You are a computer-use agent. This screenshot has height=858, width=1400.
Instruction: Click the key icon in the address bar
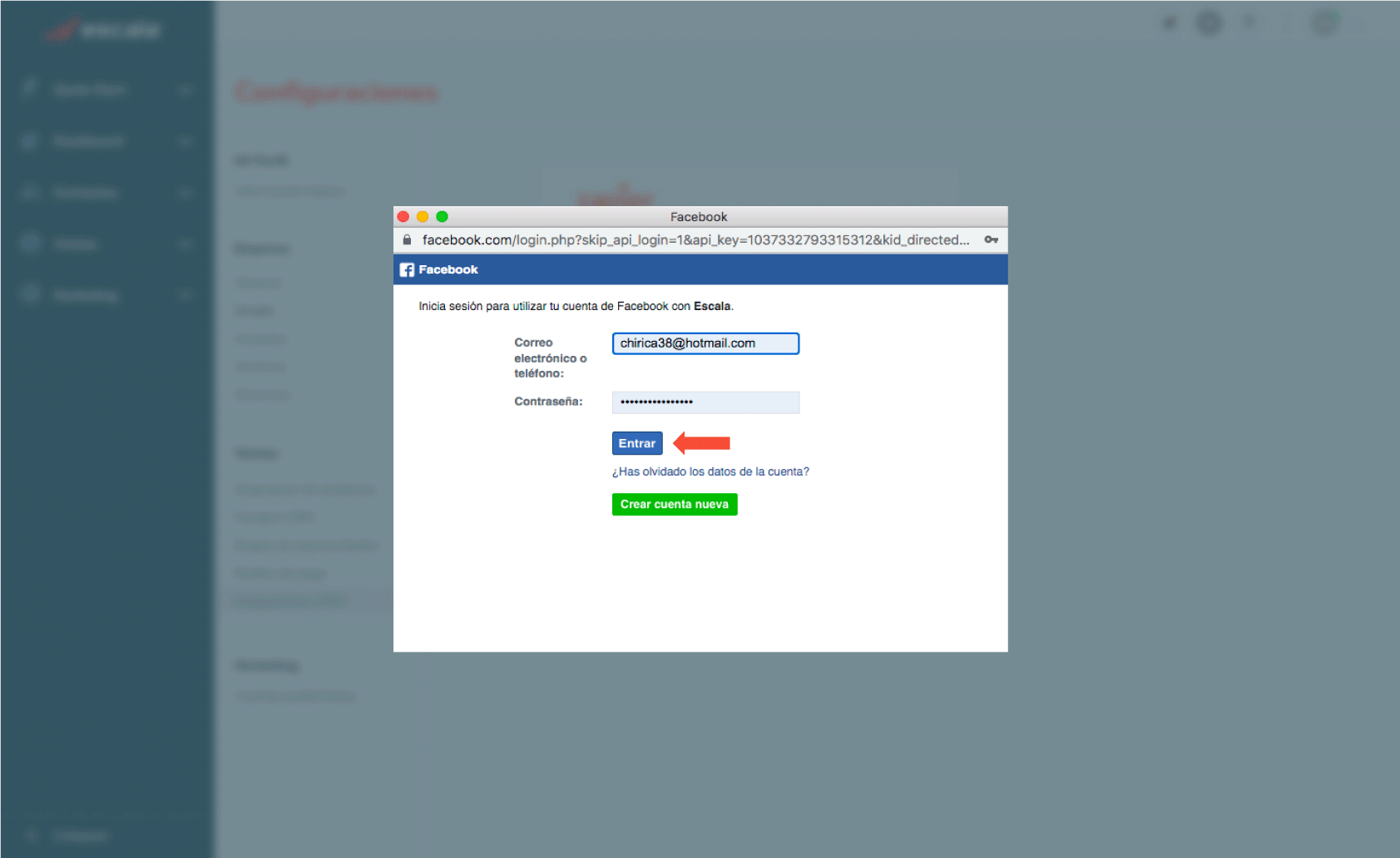tap(991, 239)
